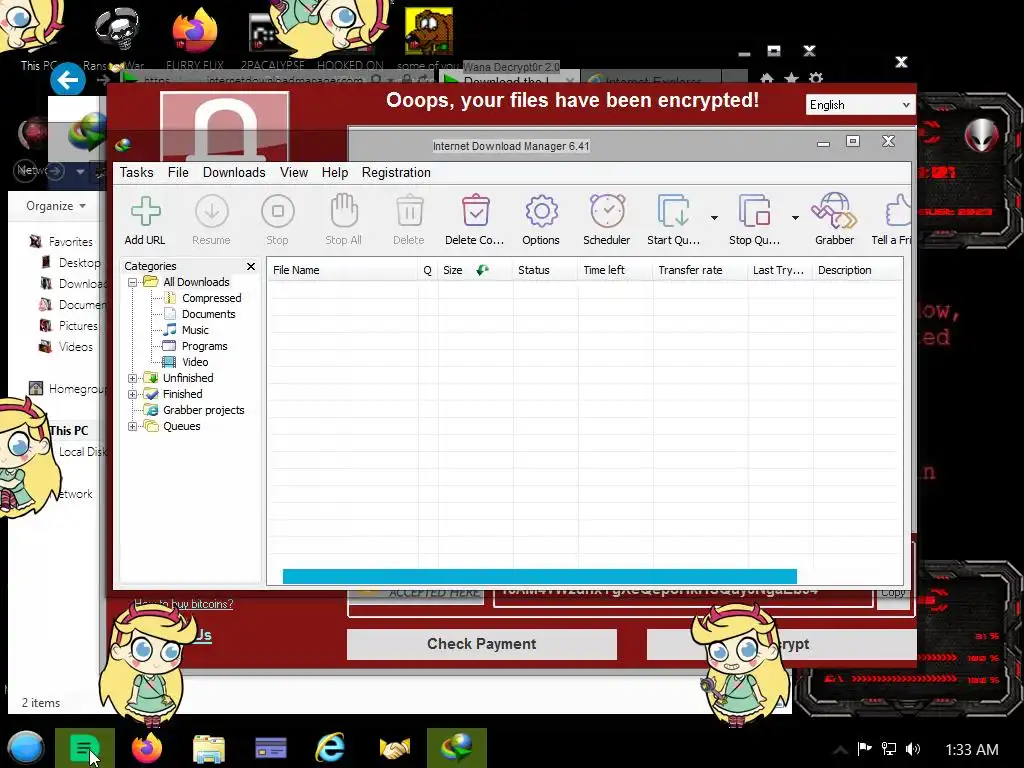Sort by Description column header
1024x768 pixels.
click(857, 270)
